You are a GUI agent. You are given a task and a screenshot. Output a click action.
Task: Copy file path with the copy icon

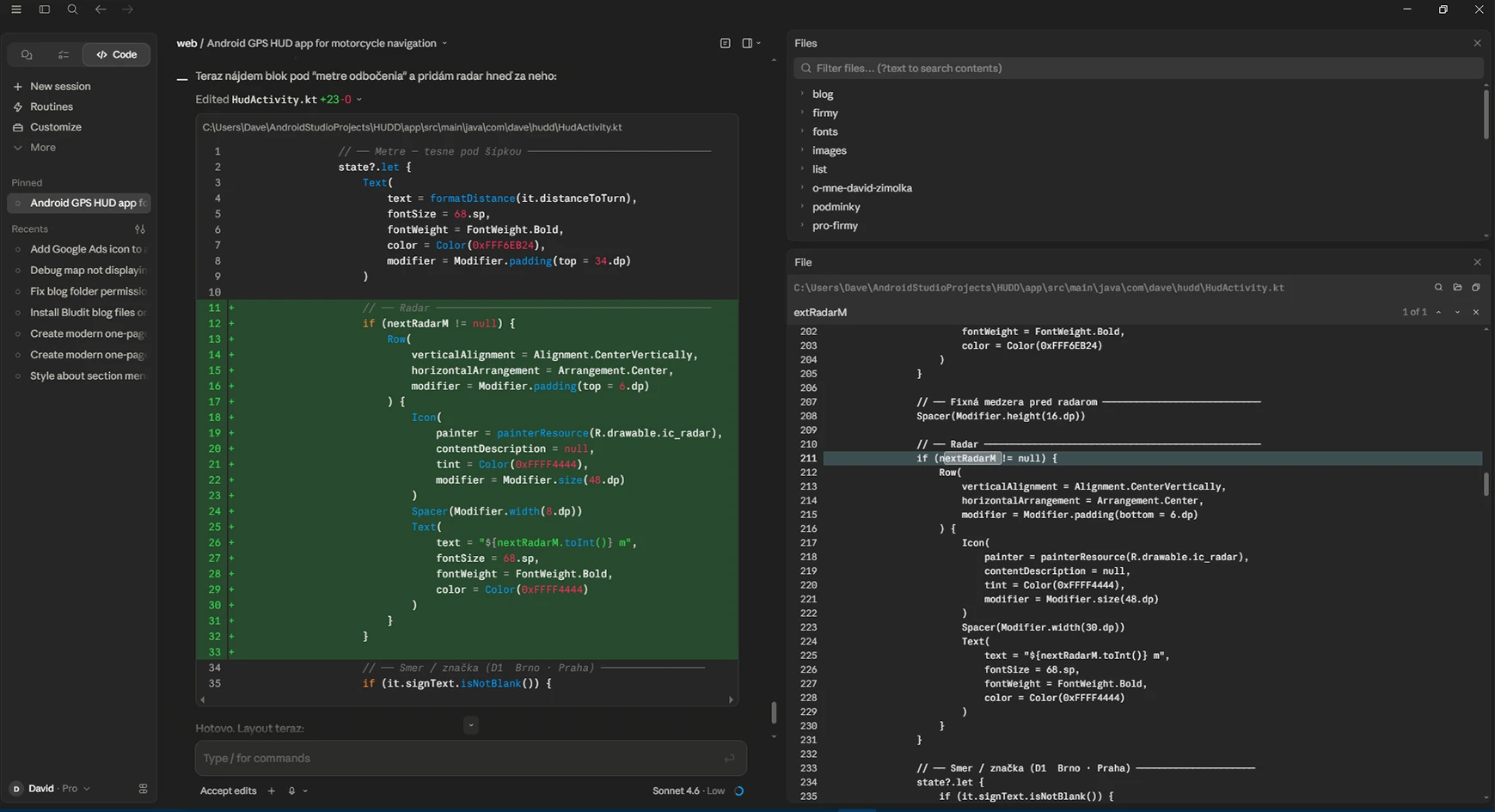pyautogui.click(x=1476, y=287)
